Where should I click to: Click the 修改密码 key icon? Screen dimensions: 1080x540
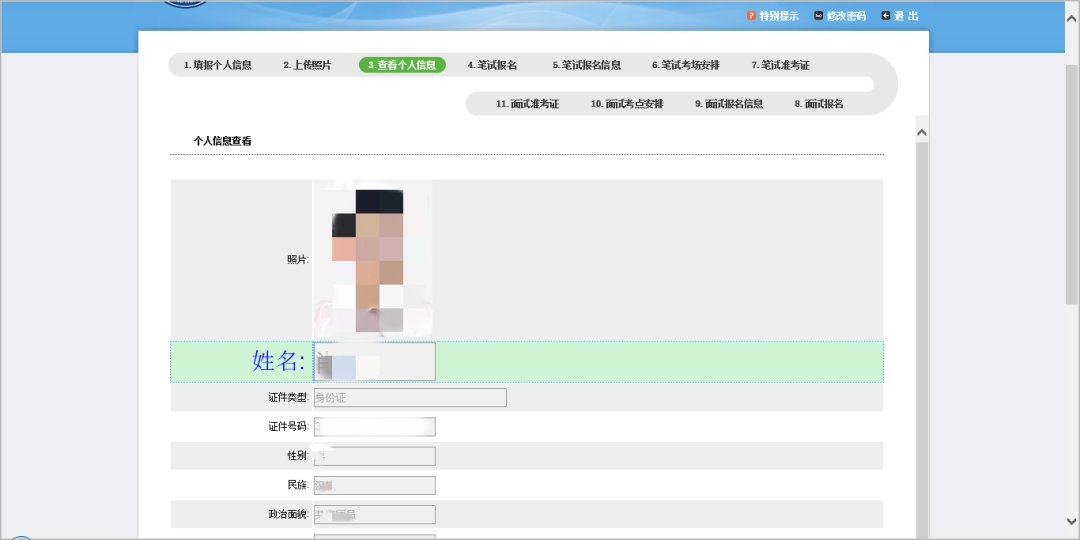[819, 16]
